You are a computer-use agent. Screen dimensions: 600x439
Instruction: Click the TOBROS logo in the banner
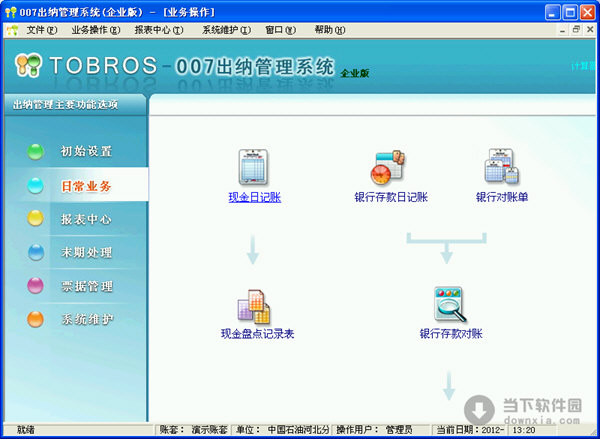(x=86, y=65)
